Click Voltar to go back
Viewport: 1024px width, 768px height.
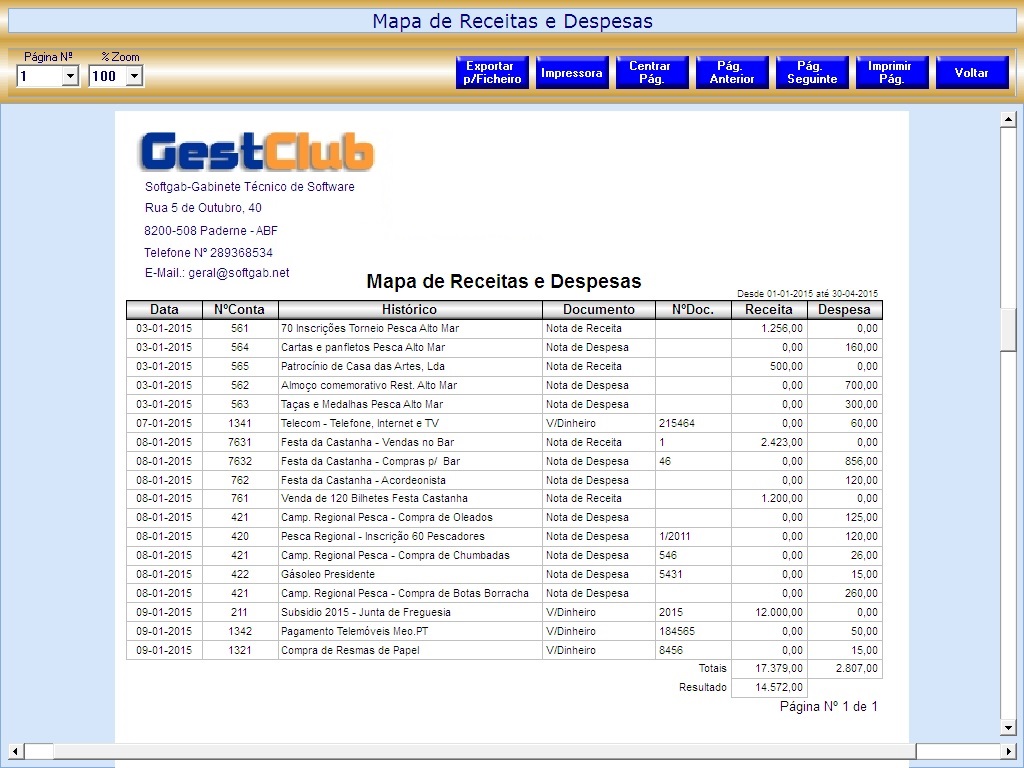971,73
